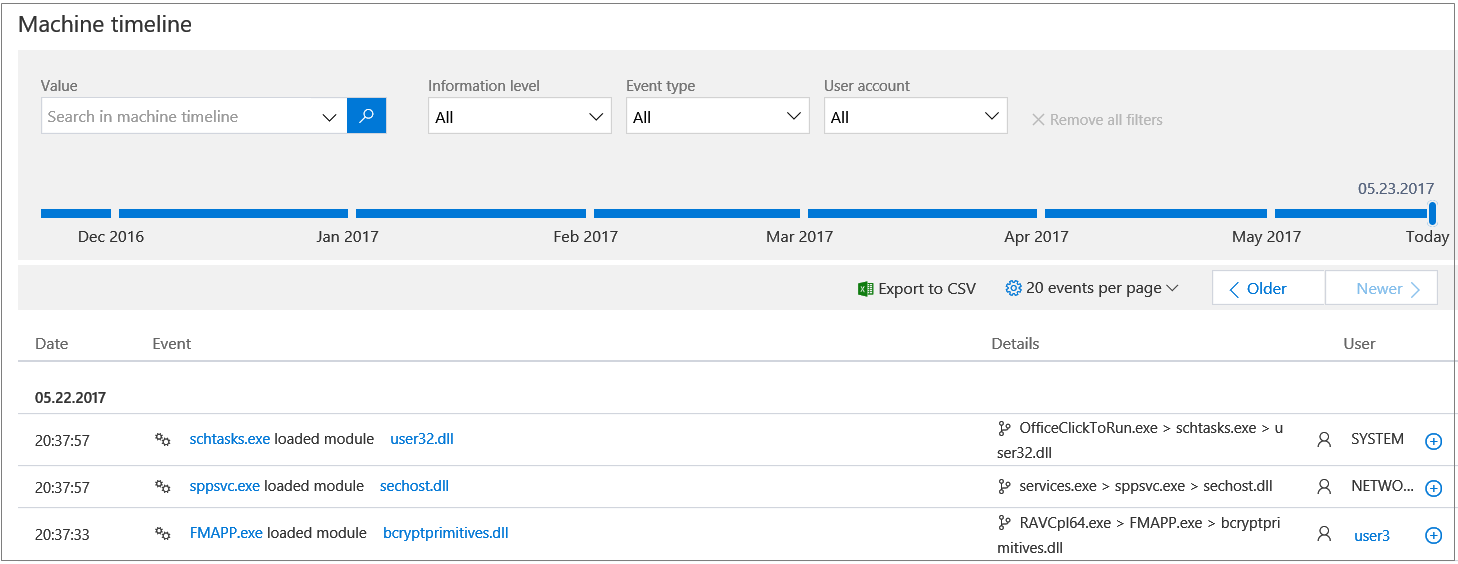Click the magnifier search button

(366, 116)
